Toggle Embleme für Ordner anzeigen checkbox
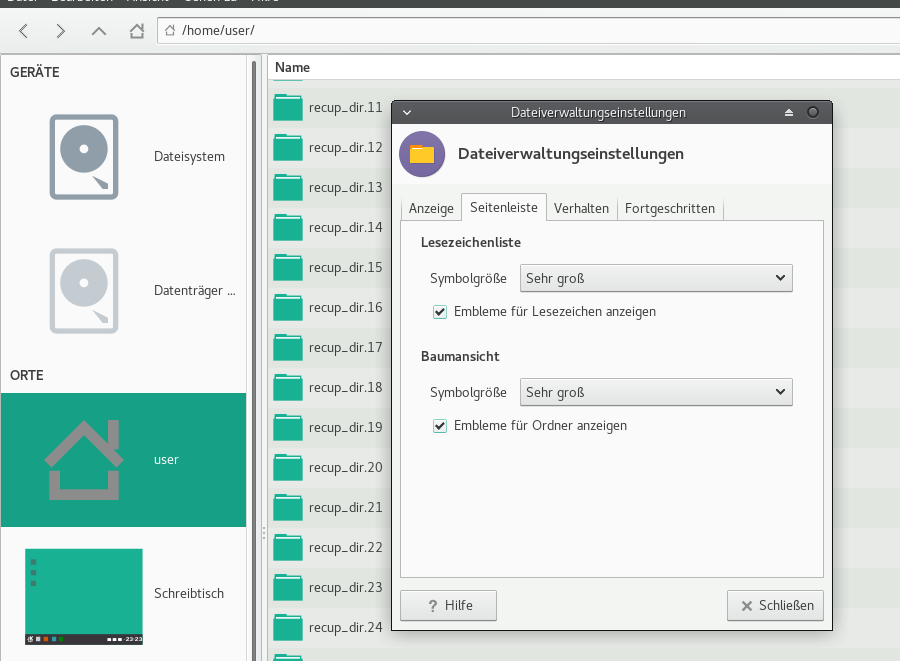Image resolution: width=900 pixels, height=661 pixels. point(440,426)
